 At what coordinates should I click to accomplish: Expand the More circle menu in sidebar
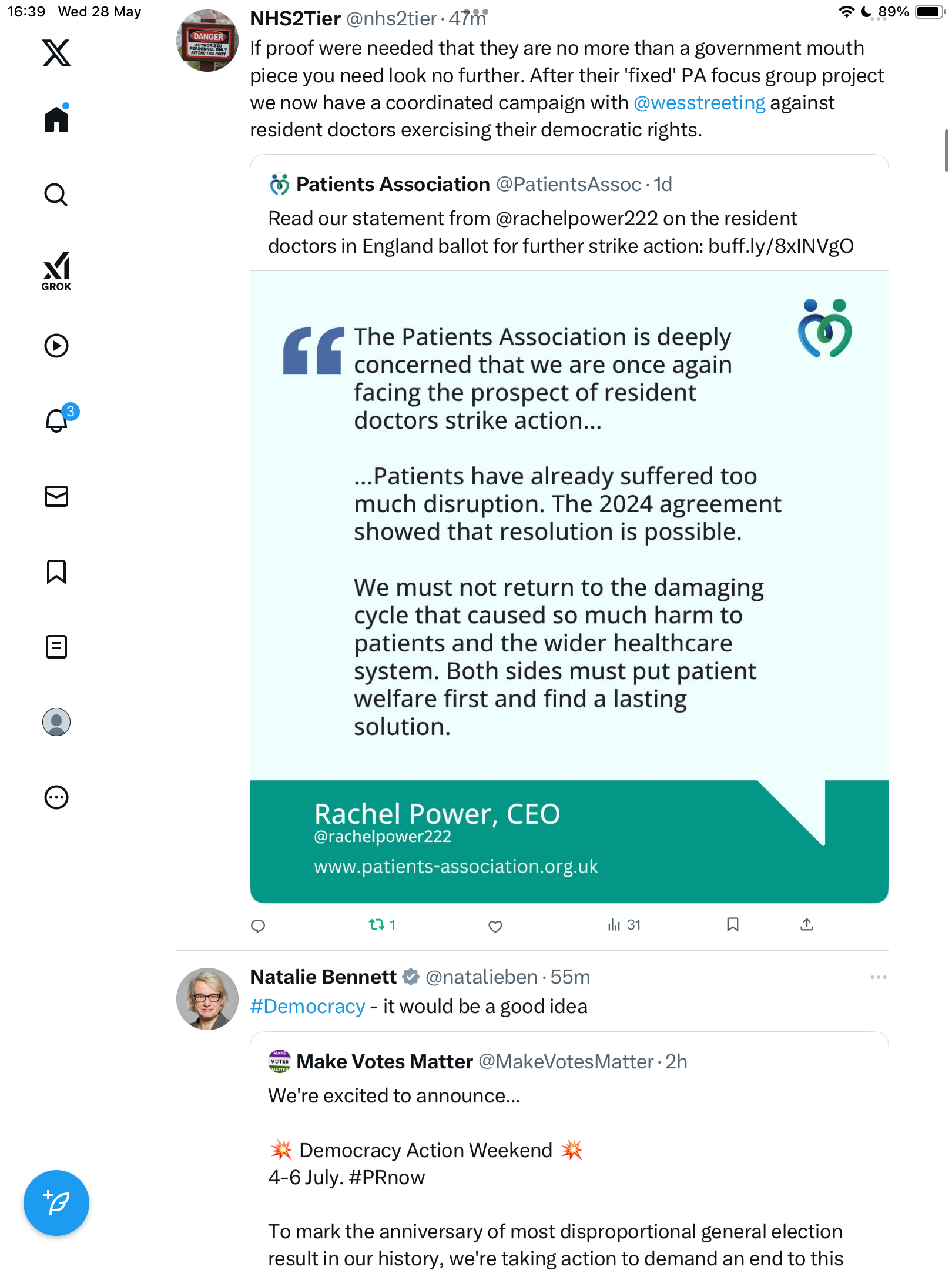(56, 797)
